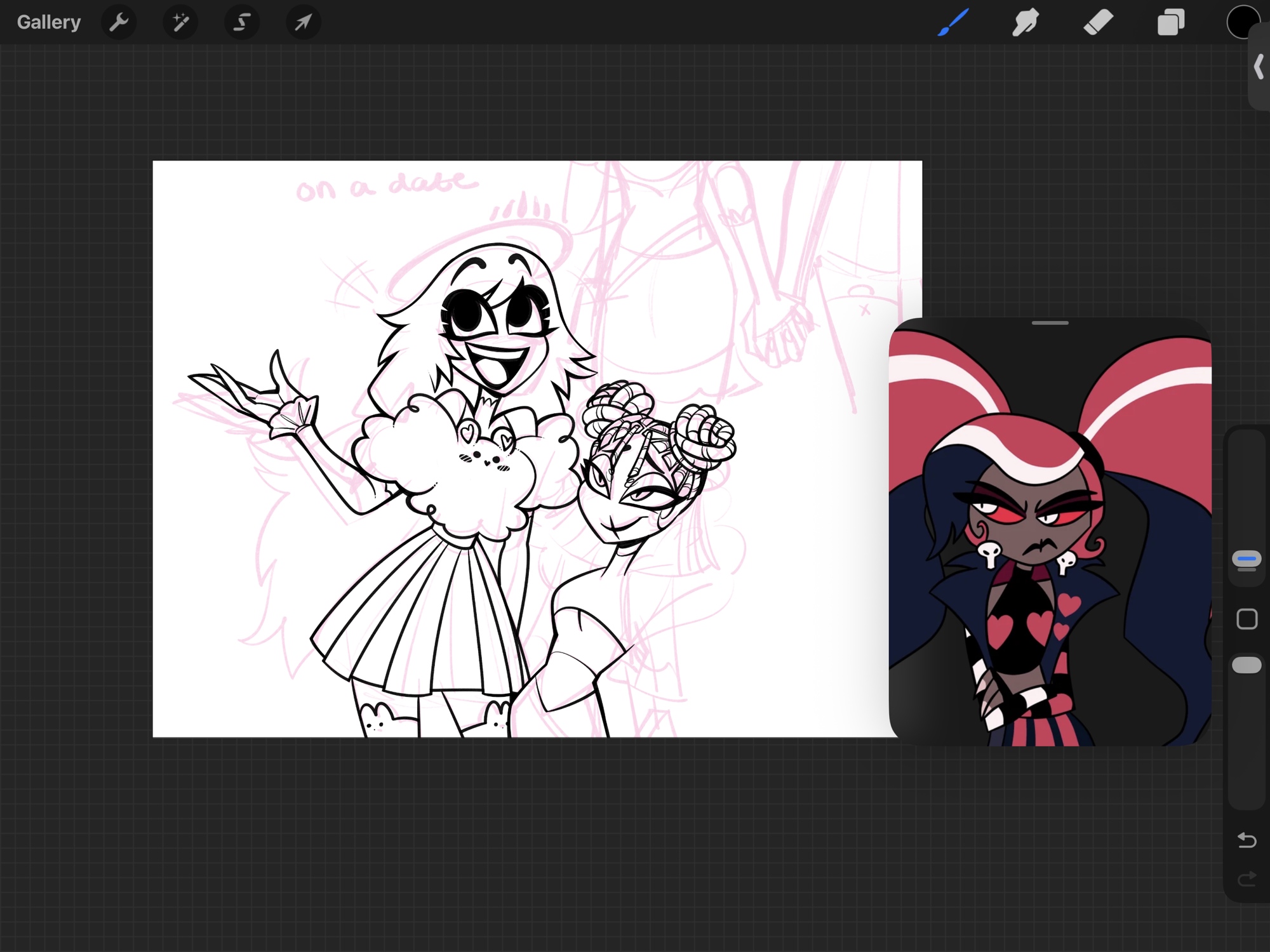Click the brush size slider handle
Viewport: 1270px width, 952px height.
pos(1247,559)
